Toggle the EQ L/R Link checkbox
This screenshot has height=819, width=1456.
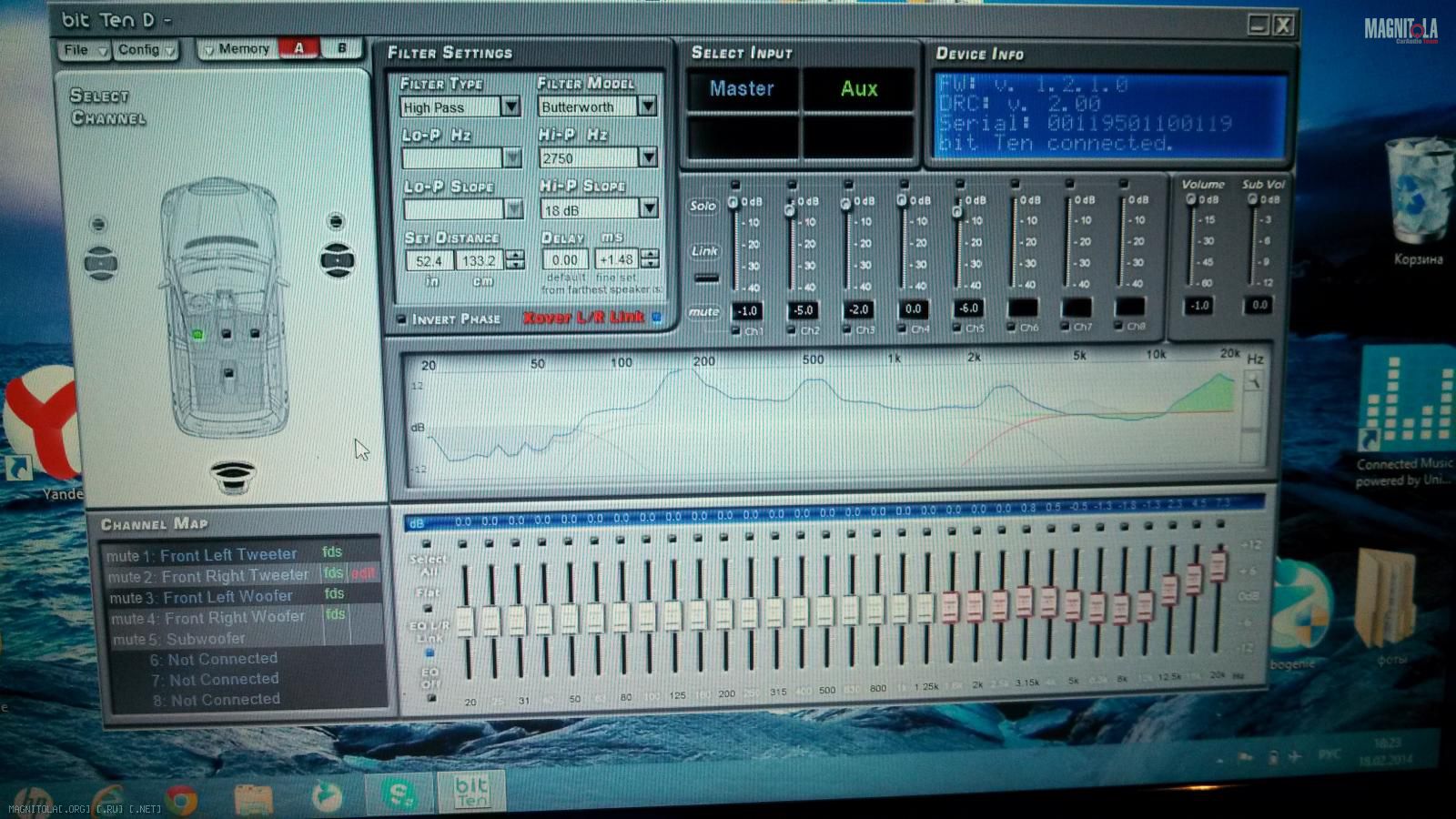tap(430, 652)
